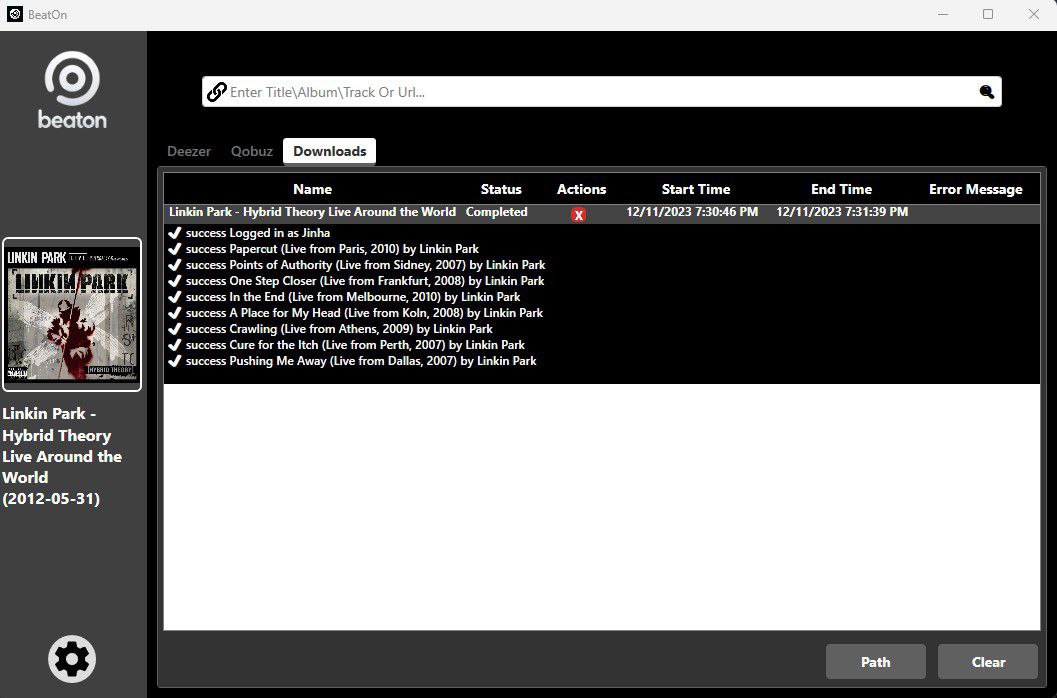The width and height of the screenshot is (1057, 698).
Task: Click 'Points of Authority (Live from Sidney, 2007)' entry
Action: click(365, 265)
